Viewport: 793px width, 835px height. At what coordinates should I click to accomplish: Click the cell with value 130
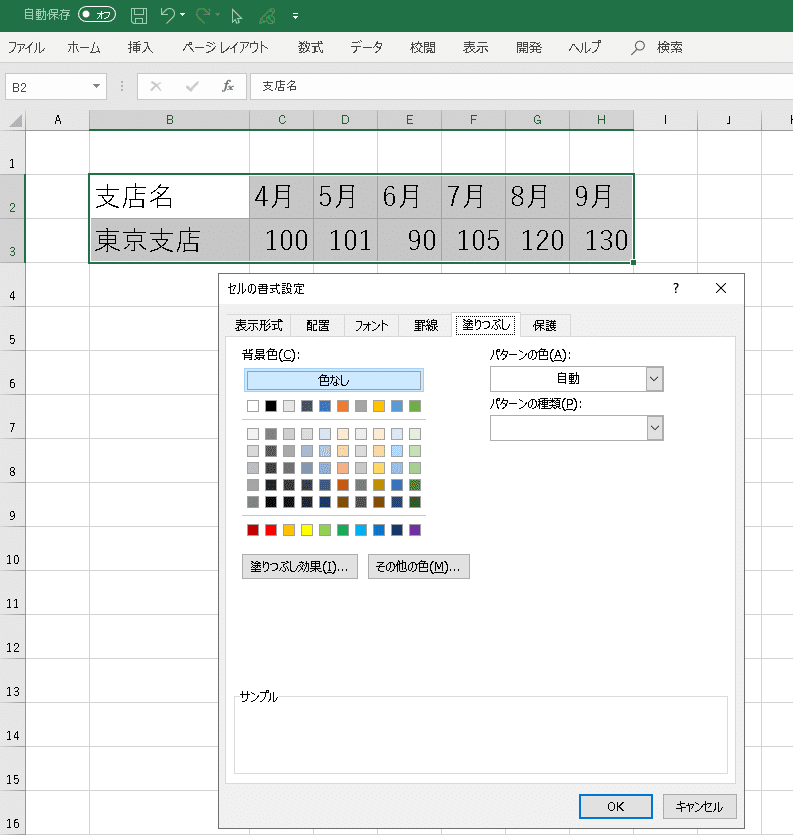pyautogui.click(x=601, y=240)
